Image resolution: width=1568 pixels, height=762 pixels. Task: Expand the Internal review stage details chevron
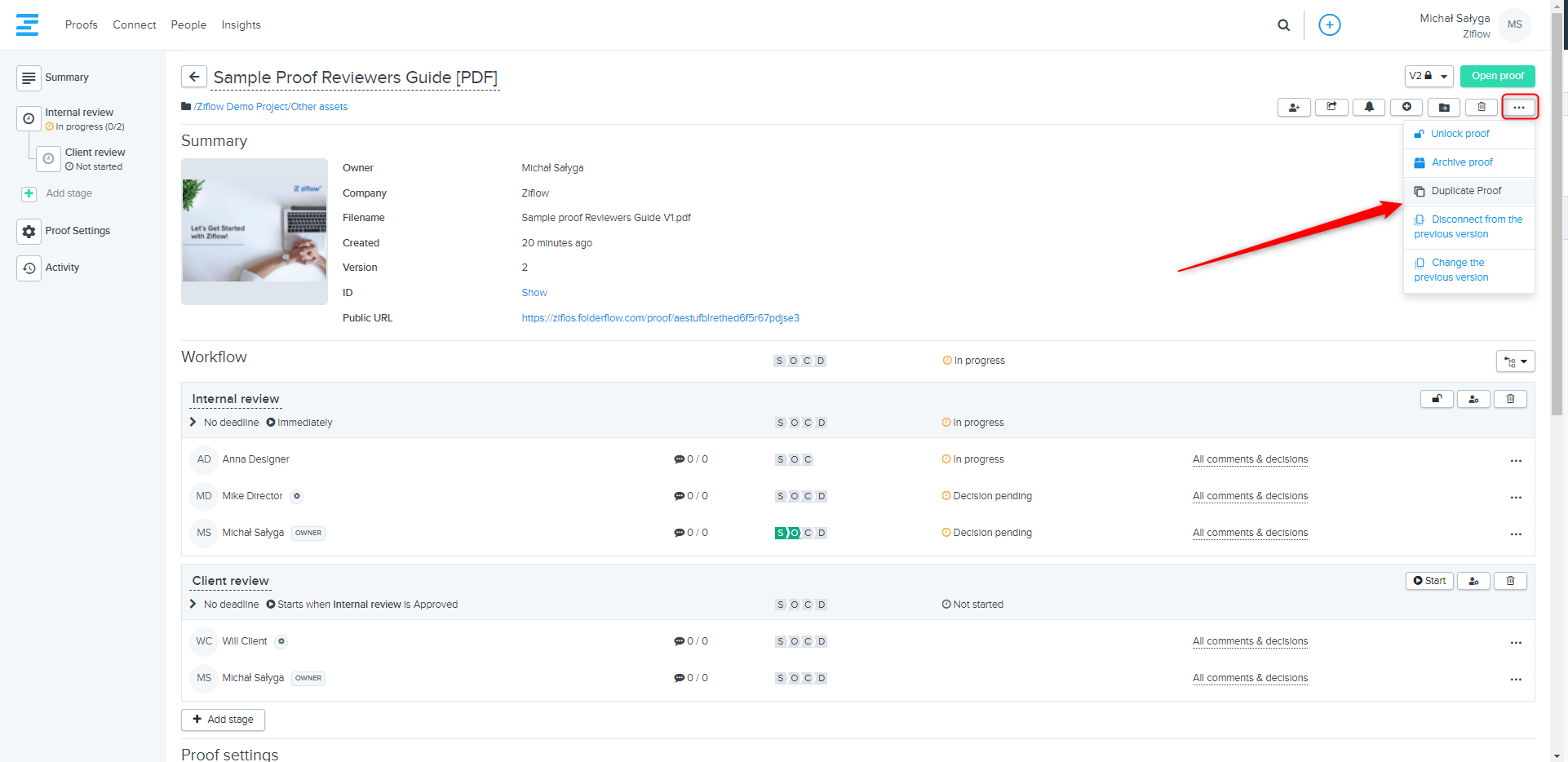[x=193, y=423]
